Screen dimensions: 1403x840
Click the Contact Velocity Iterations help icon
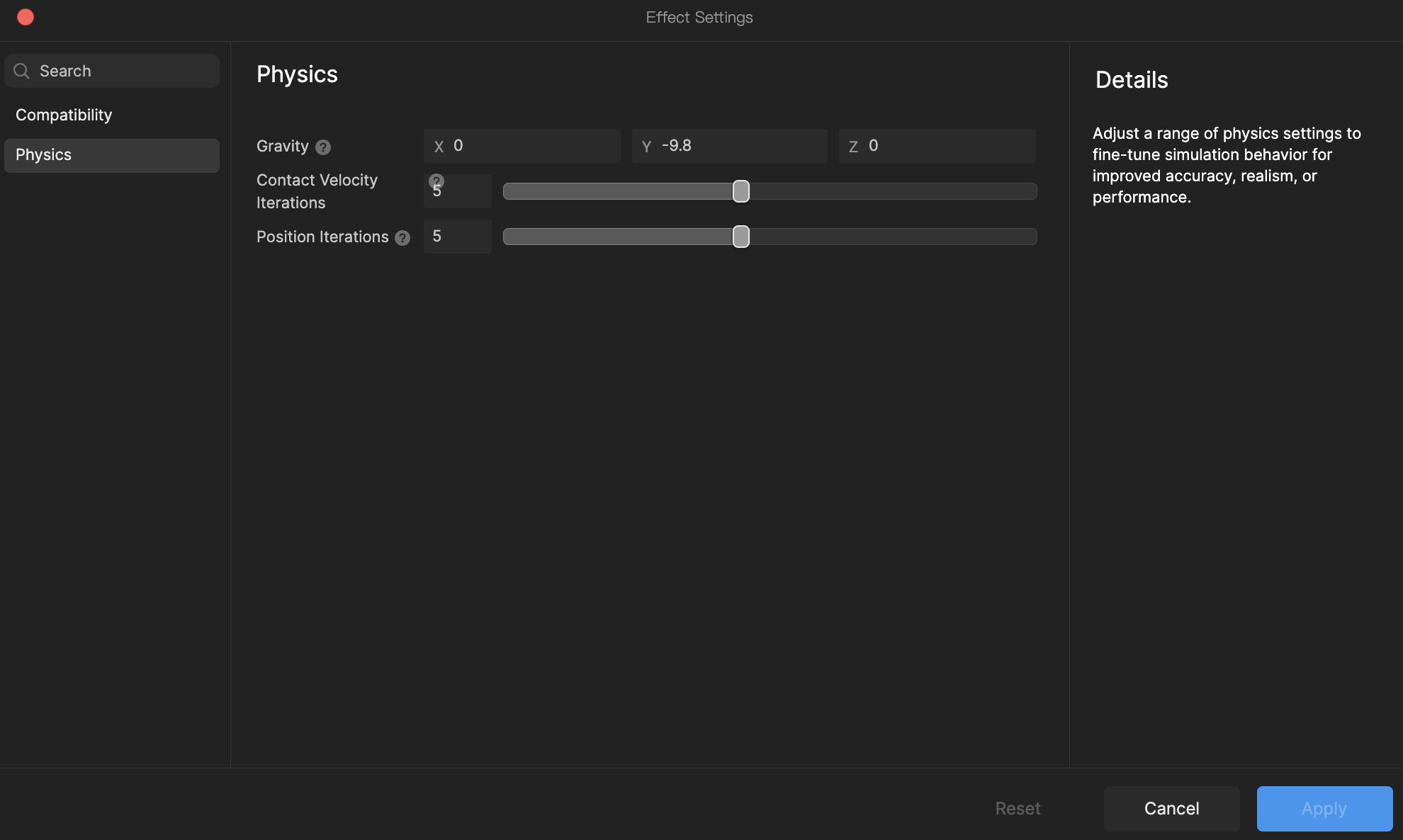(436, 181)
